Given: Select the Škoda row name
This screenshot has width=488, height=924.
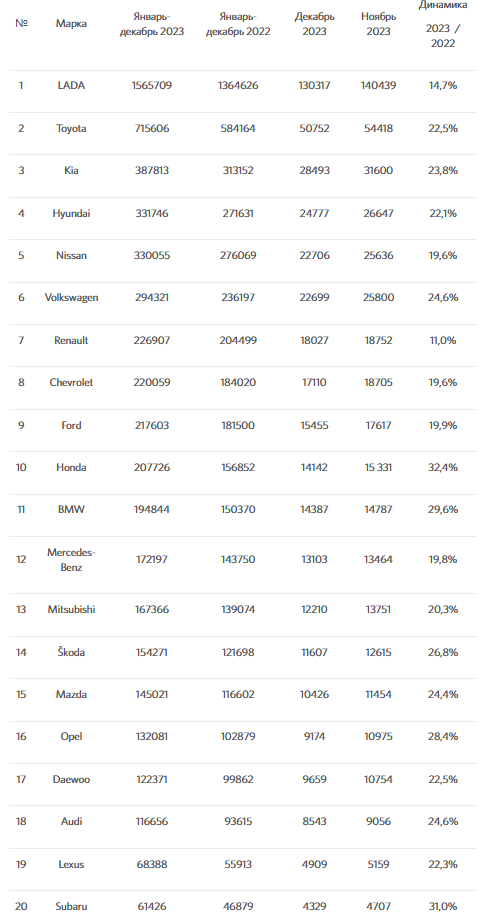Looking at the screenshot, I should [x=71, y=652].
